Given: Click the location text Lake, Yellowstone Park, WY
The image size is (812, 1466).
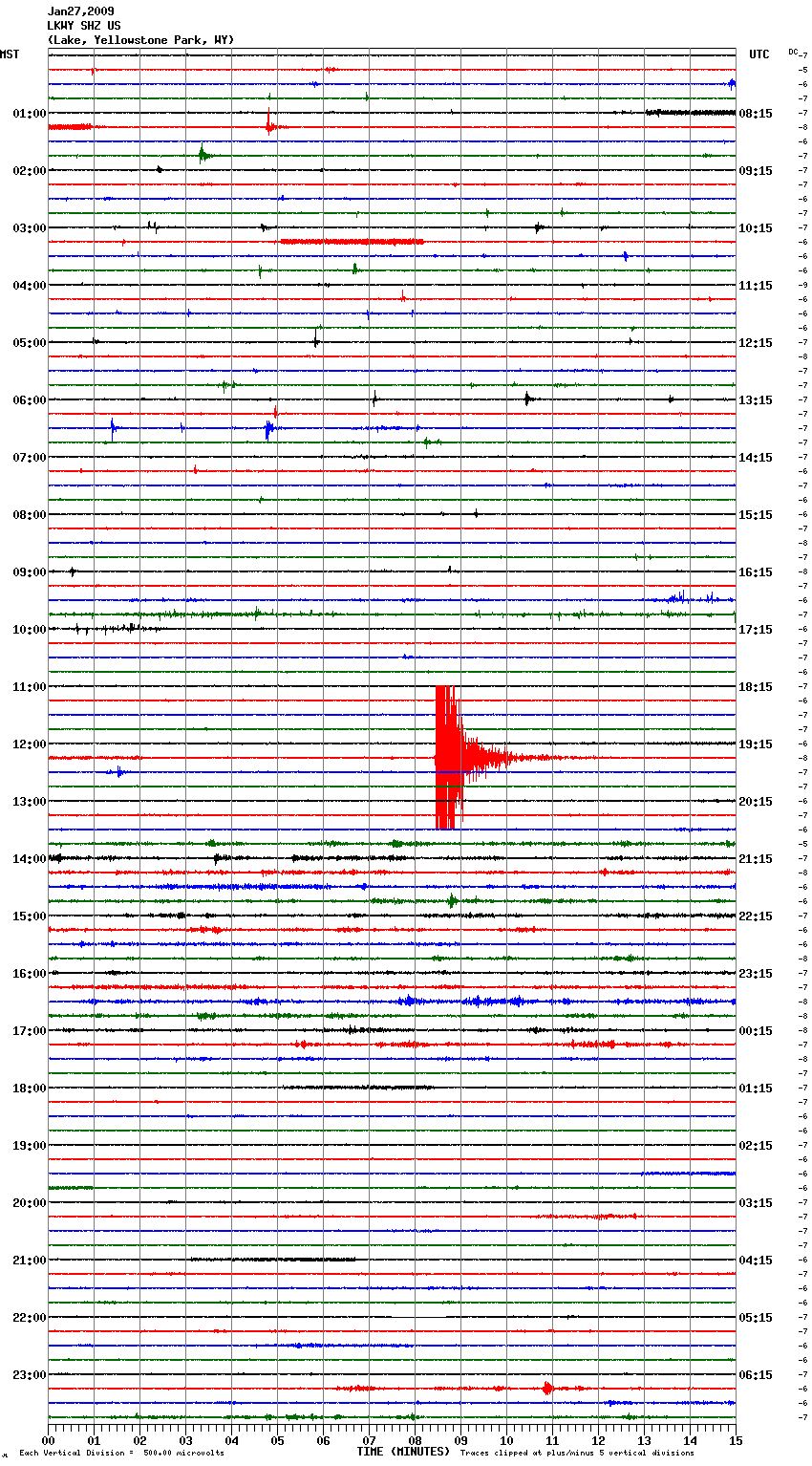Looking at the screenshot, I should [140, 40].
